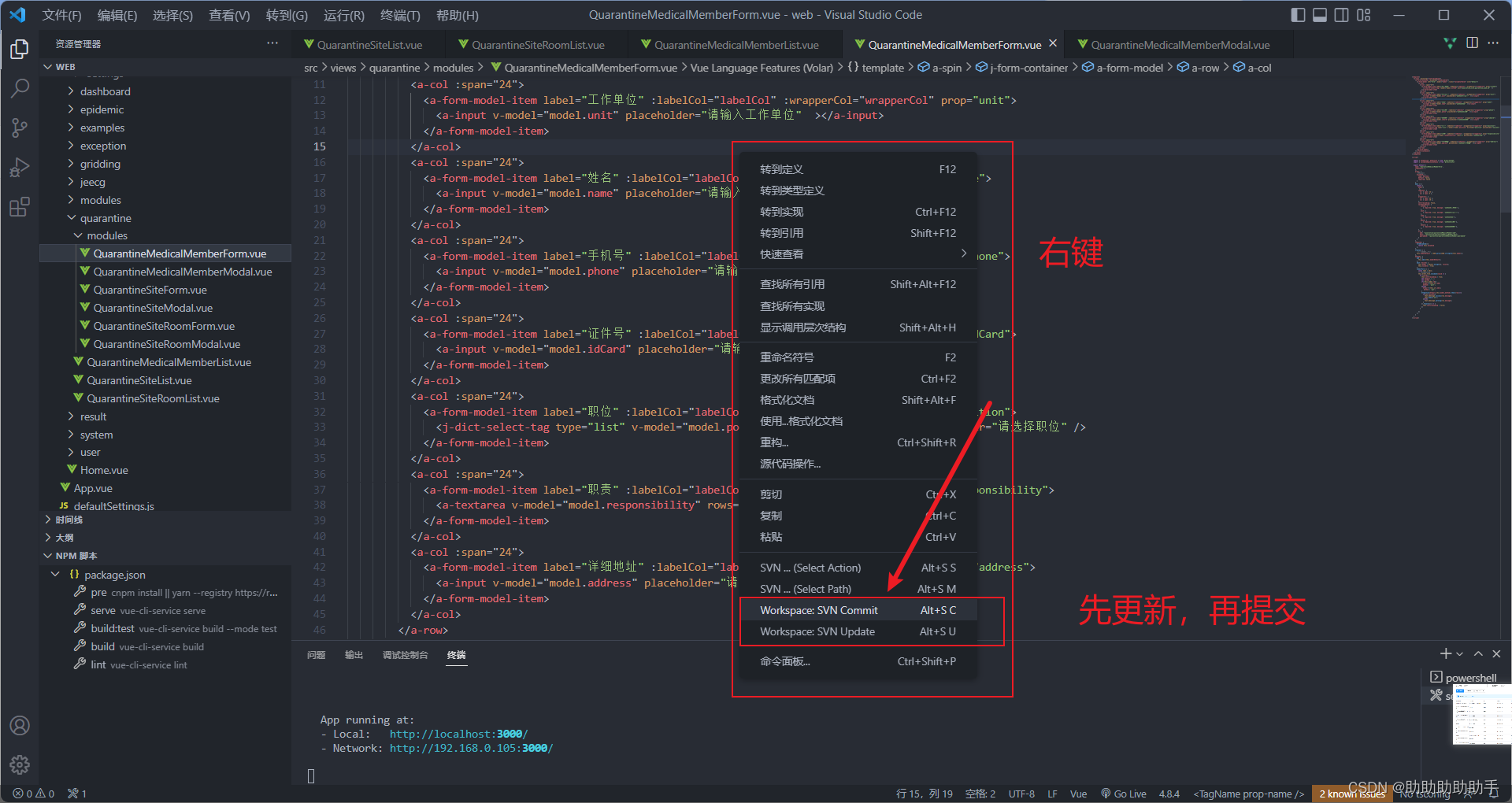This screenshot has height=803, width=1512.
Task: Click the '2 known issues' status item
Action: [x=1352, y=794]
